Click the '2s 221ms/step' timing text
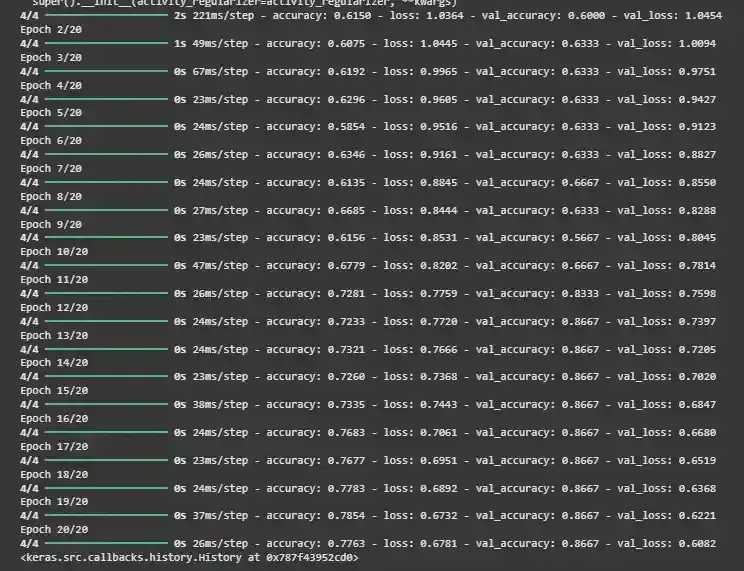Viewport: 744px width, 571px height. [x=214, y=16]
